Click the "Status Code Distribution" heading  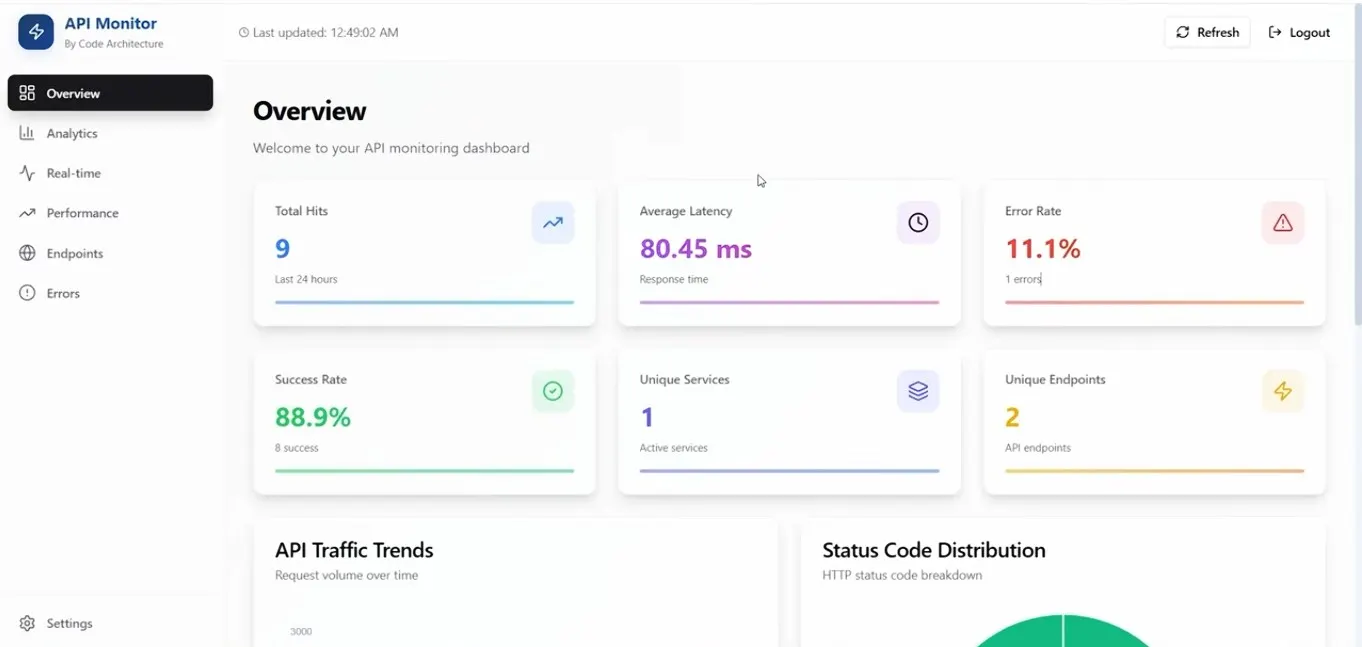click(934, 550)
